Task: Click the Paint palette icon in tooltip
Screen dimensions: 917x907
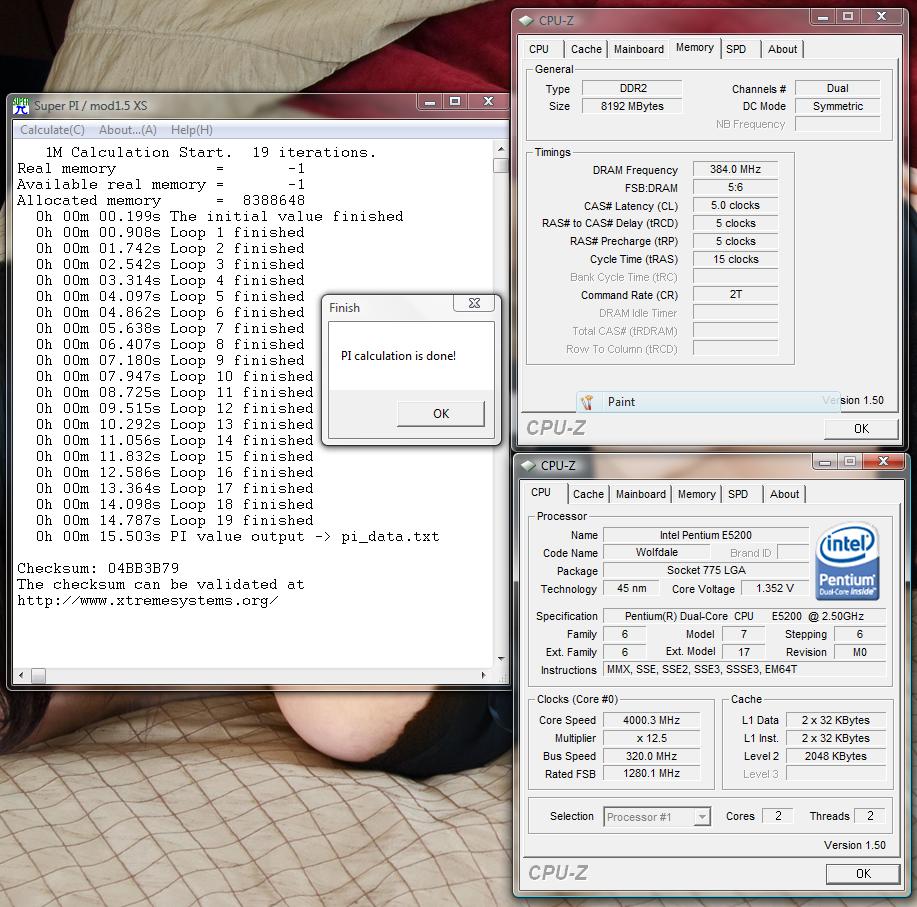Action: pyautogui.click(x=588, y=402)
